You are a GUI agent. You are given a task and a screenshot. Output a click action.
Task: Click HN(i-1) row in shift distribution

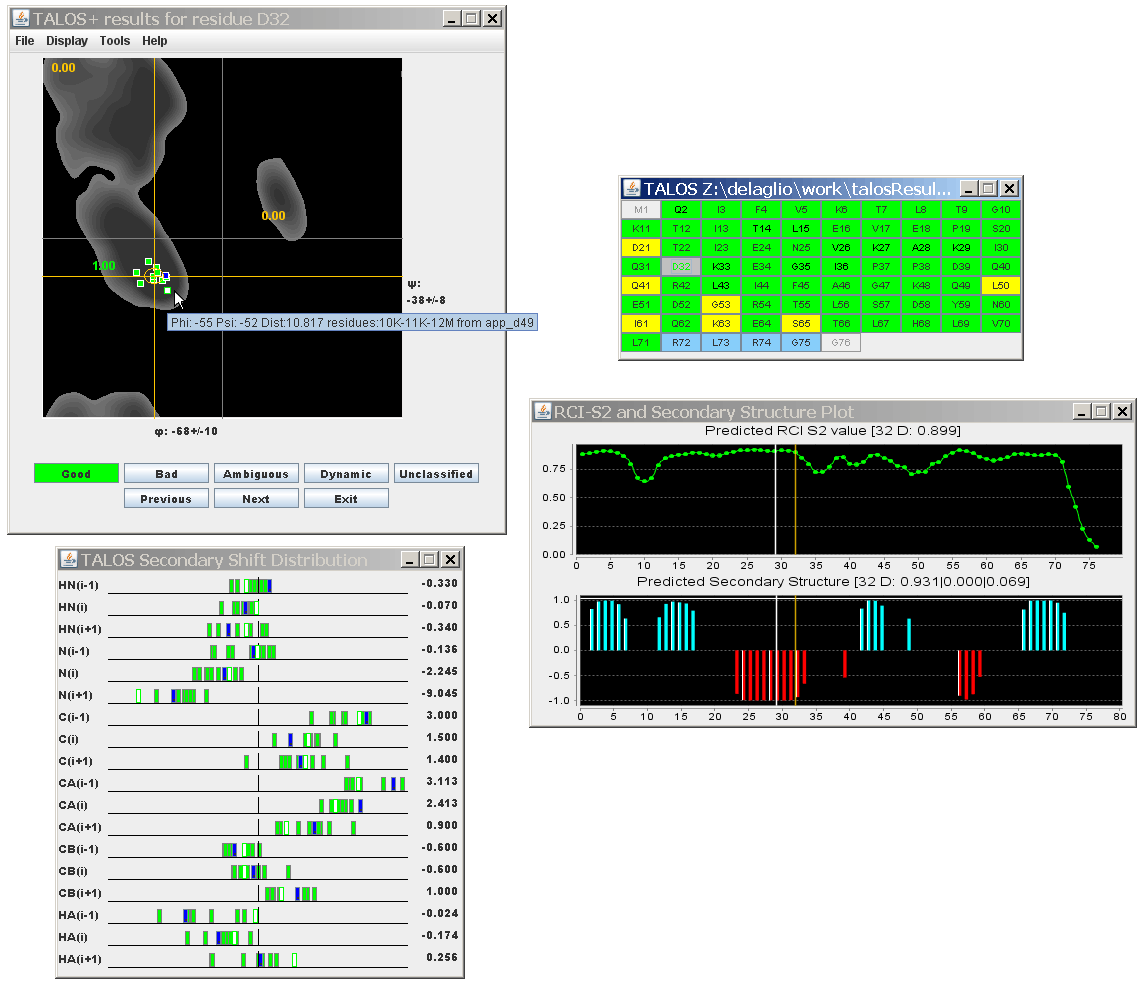tap(258, 585)
